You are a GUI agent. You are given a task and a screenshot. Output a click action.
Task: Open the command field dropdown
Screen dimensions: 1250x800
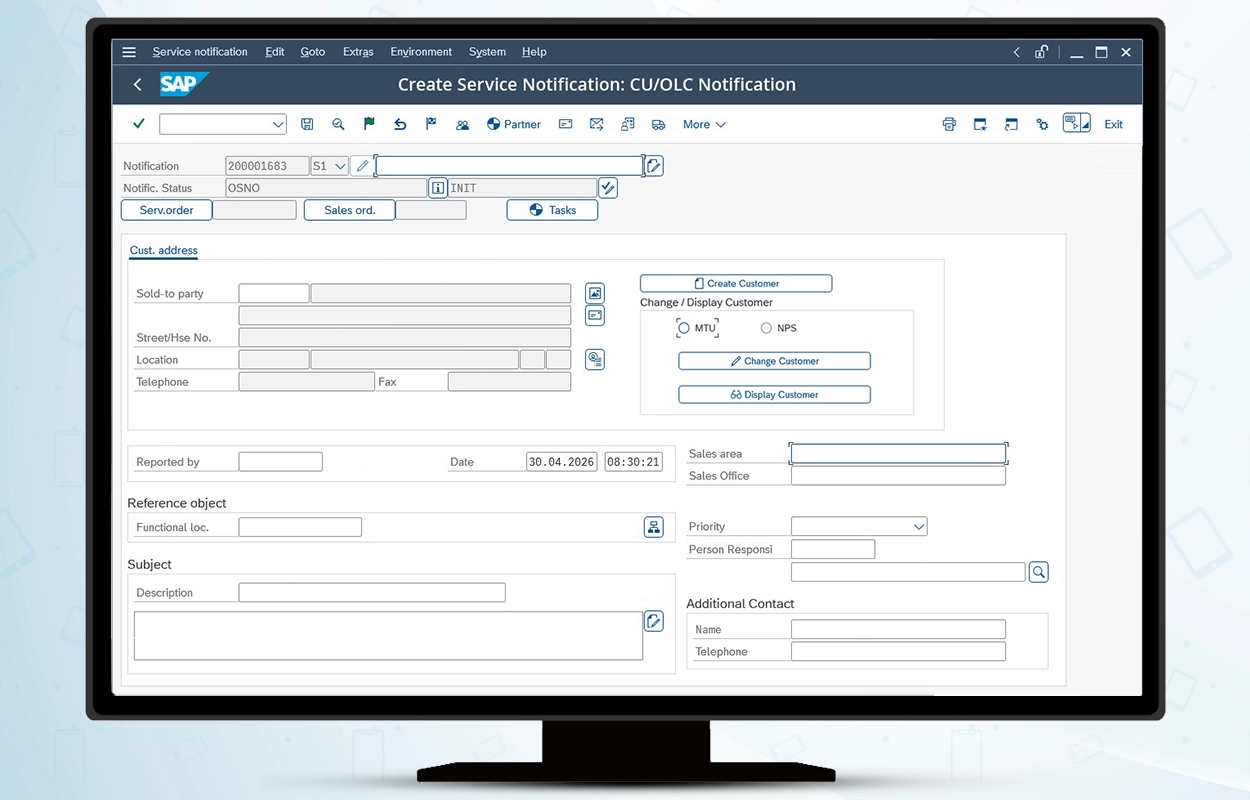tap(278, 124)
